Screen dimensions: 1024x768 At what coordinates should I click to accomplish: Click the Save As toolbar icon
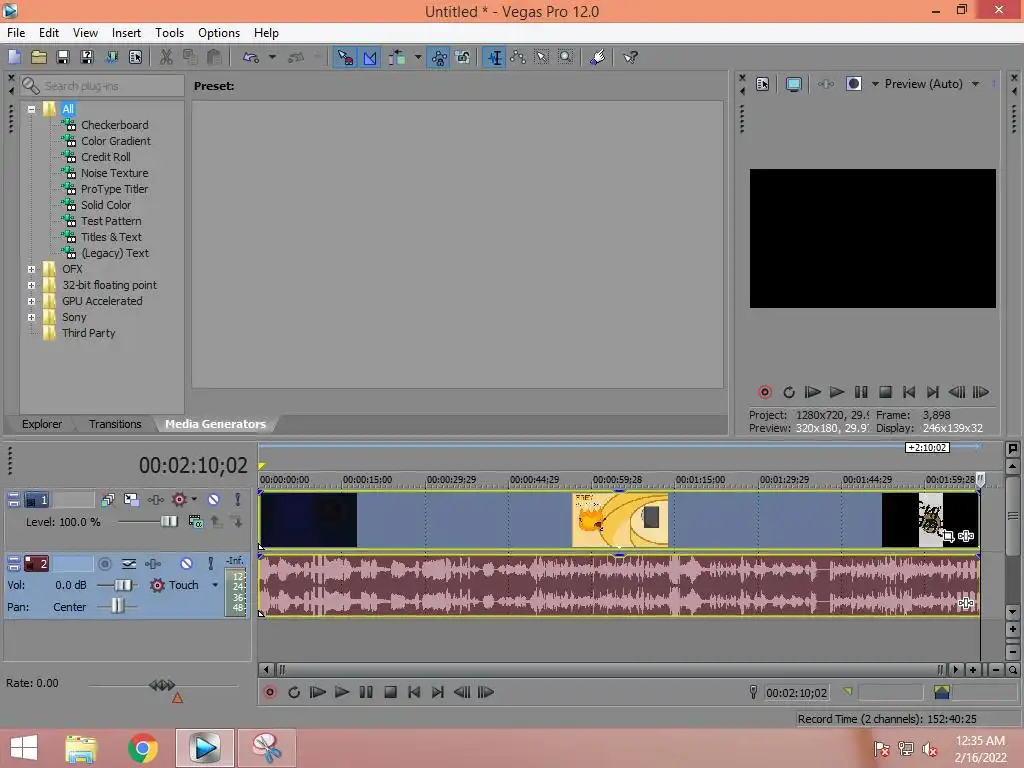click(87, 57)
